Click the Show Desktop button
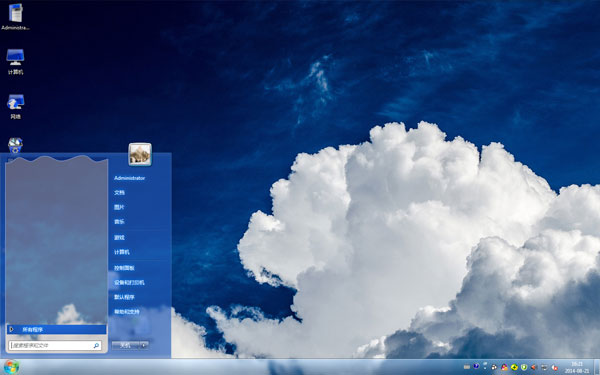Viewport: 600px width, 375px height. [597, 367]
